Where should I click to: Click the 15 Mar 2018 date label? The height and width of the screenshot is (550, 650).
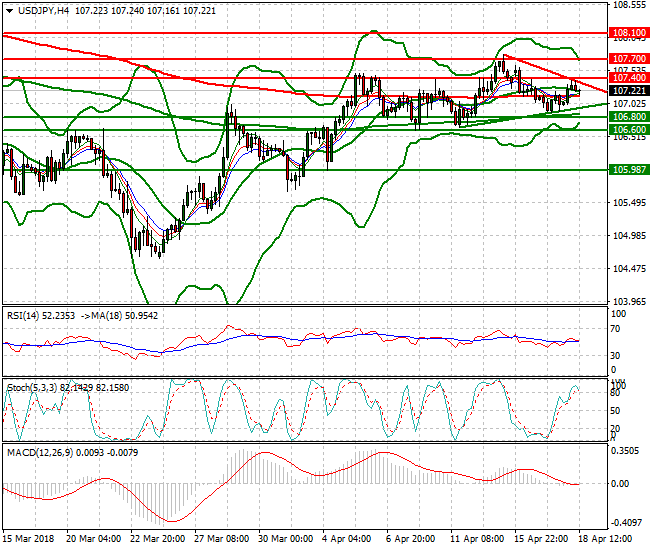pos(29,539)
